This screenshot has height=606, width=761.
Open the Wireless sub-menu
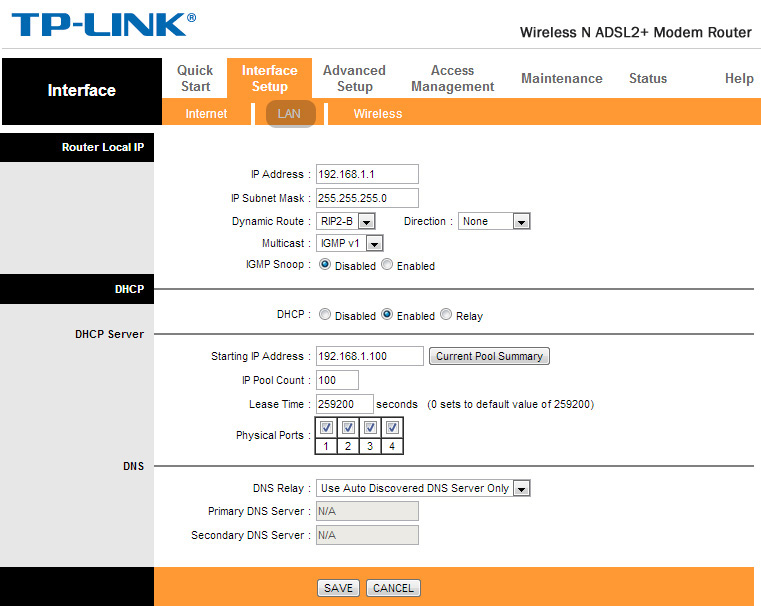(378, 114)
